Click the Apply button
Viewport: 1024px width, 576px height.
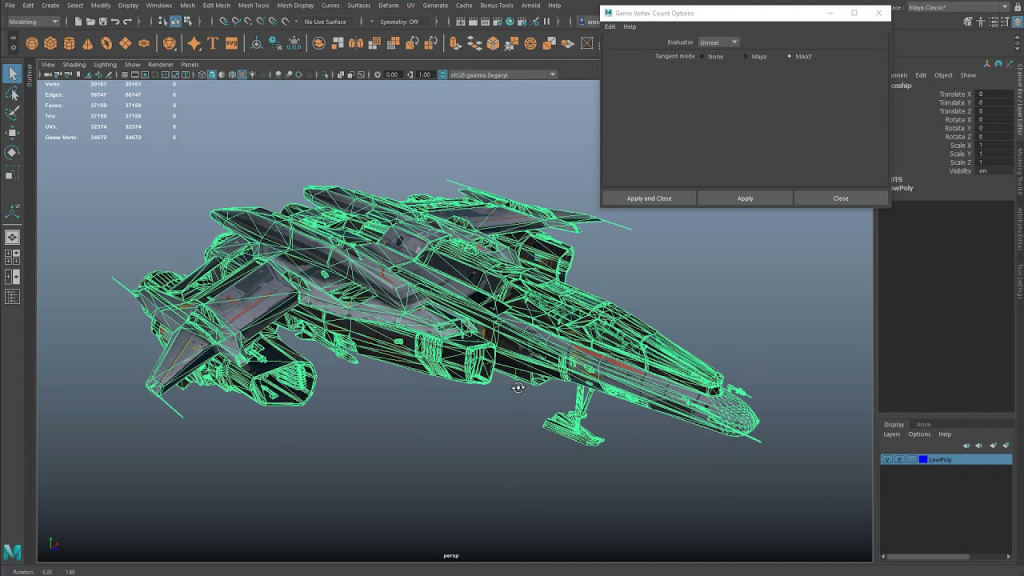(x=745, y=199)
